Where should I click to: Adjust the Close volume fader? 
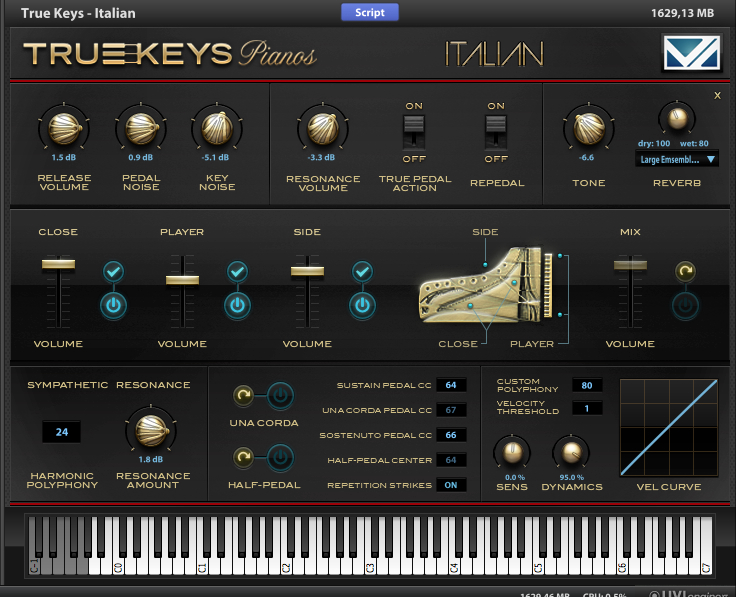tap(58, 264)
